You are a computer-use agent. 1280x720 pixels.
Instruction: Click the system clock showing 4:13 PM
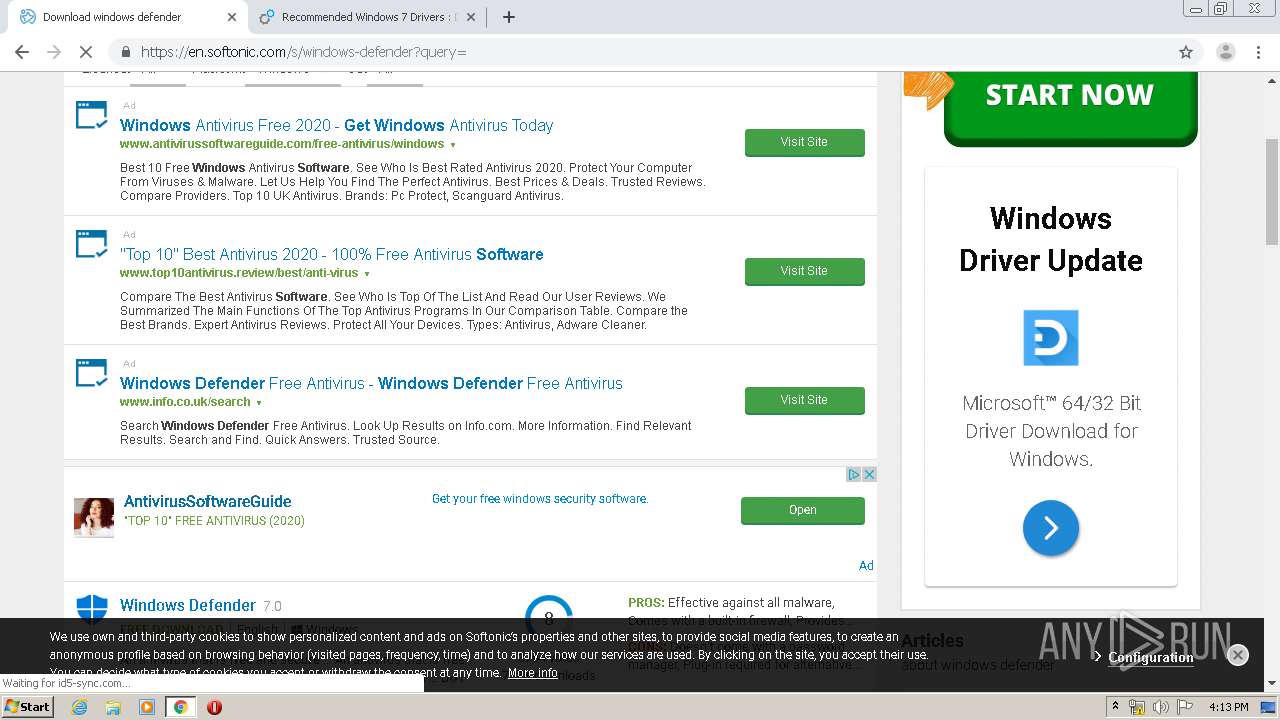(x=1228, y=707)
